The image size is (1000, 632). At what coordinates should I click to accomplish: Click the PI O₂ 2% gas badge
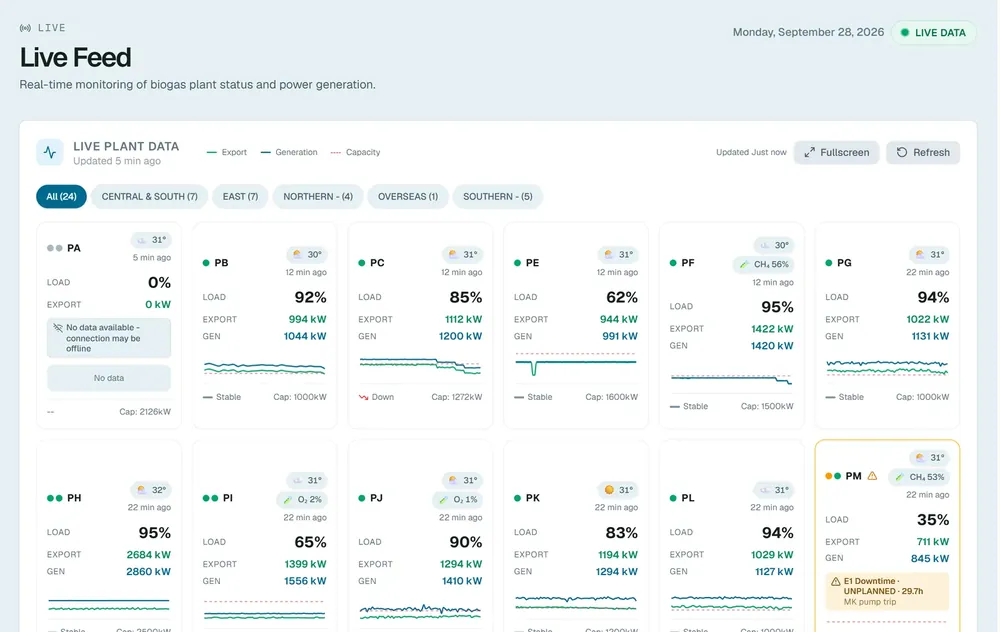pos(302,499)
